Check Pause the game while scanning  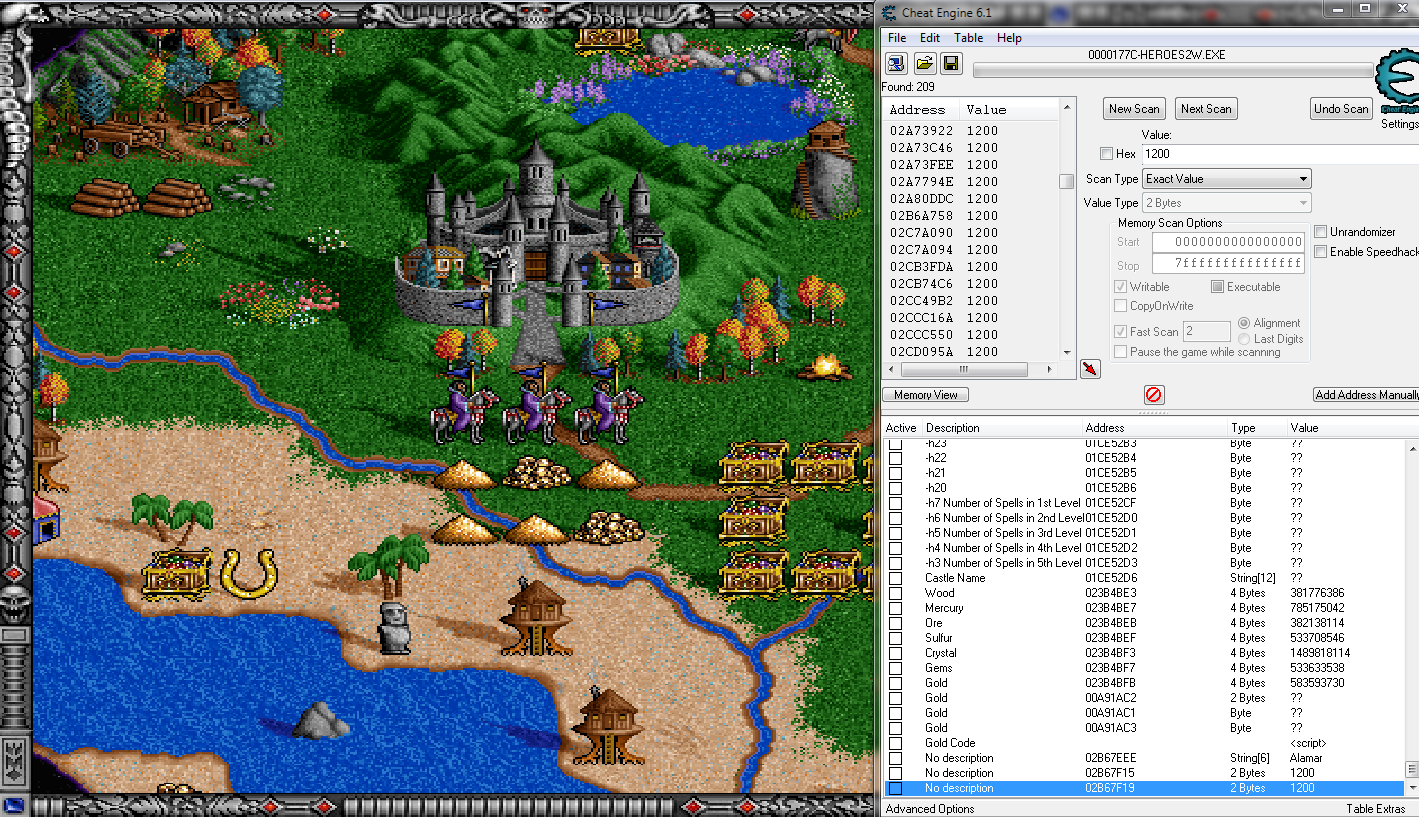pos(1121,352)
